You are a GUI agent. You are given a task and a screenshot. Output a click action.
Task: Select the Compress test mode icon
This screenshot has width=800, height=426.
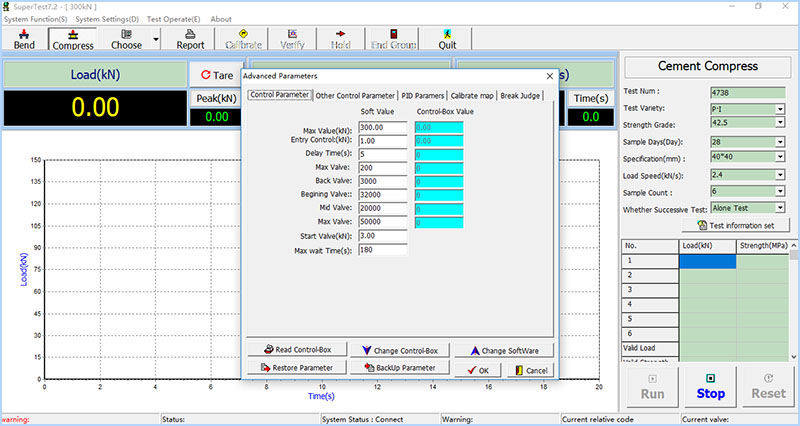tap(72, 38)
